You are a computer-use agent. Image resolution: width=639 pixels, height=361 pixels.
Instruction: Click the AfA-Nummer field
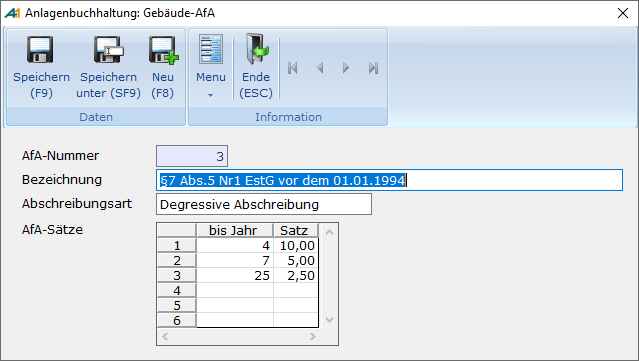(x=192, y=156)
